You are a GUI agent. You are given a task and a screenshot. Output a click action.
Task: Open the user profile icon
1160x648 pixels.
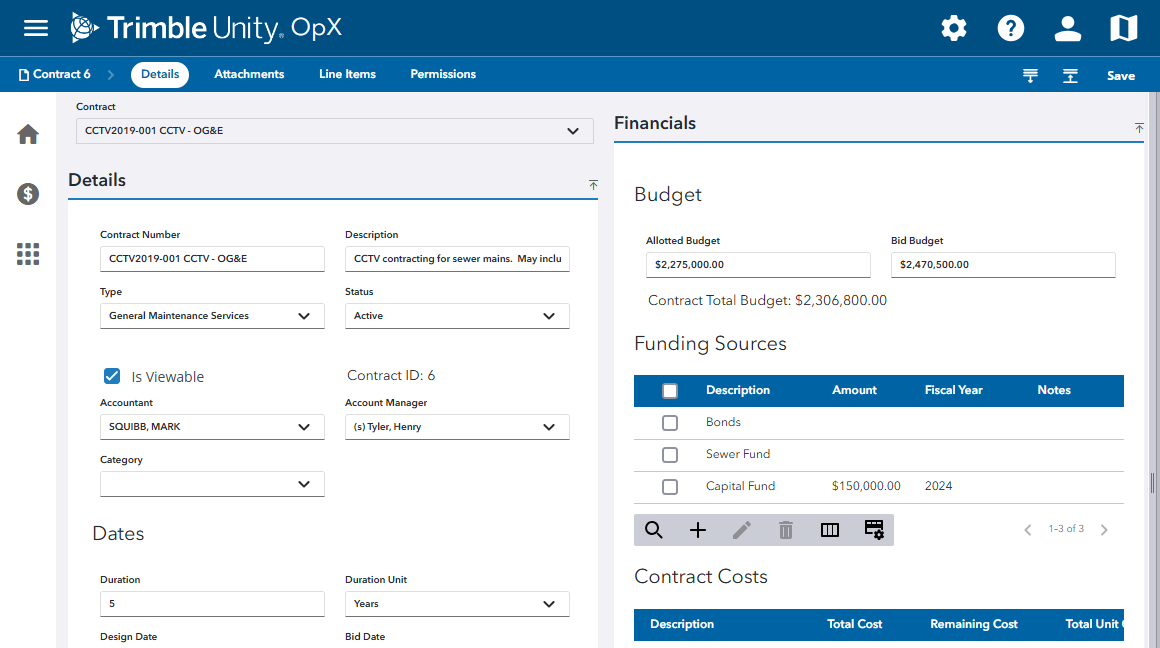pyautogui.click(x=1068, y=28)
